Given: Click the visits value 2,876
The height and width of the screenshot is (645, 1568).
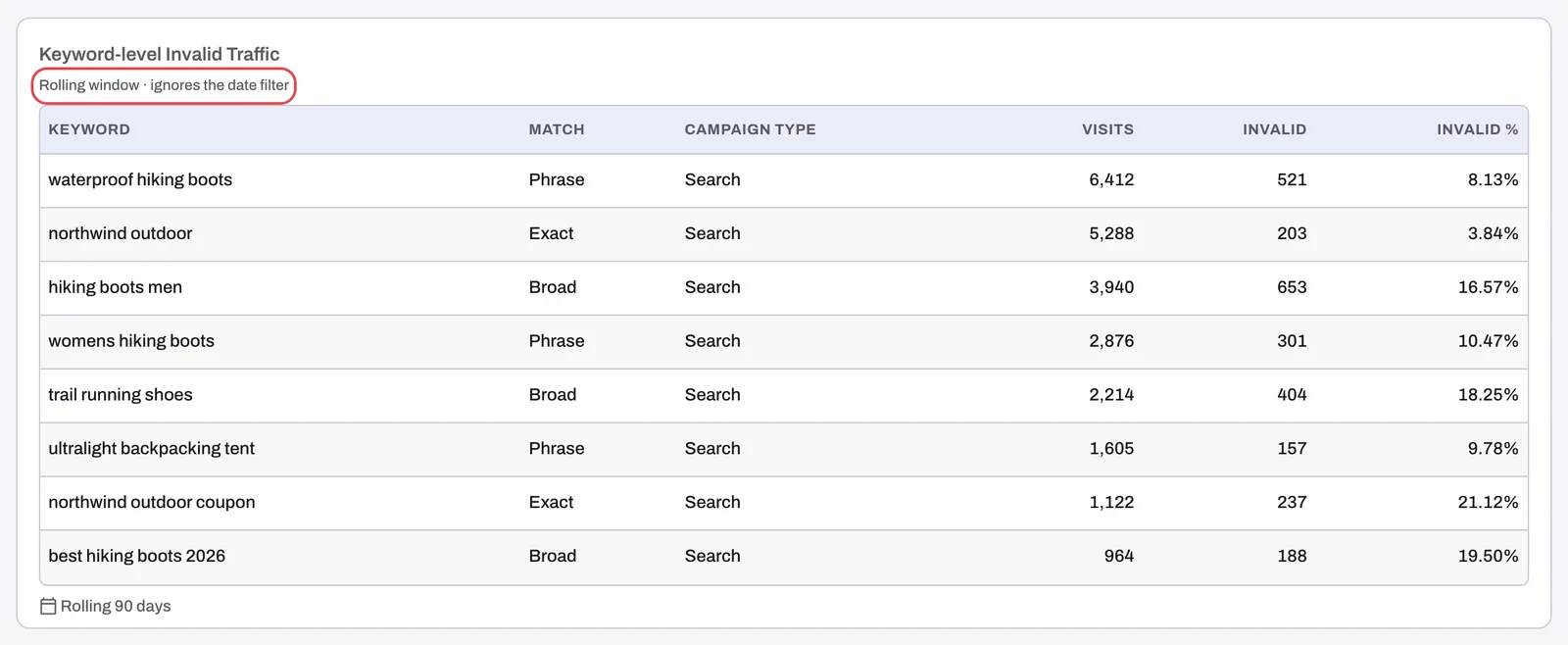Looking at the screenshot, I should click(x=1111, y=341).
